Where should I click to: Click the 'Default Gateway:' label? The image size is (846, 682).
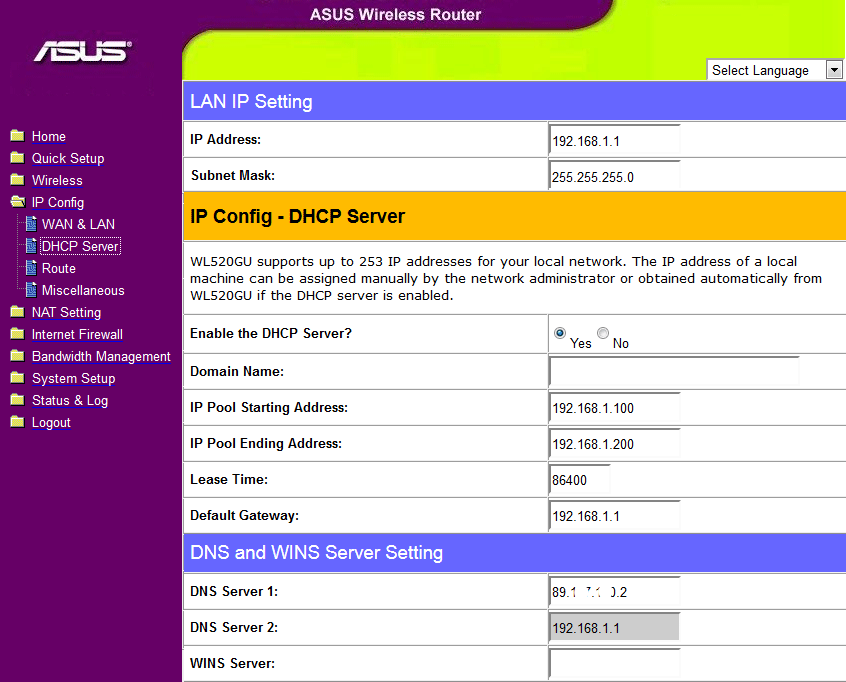pyautogui.click(x=244, y=515)
